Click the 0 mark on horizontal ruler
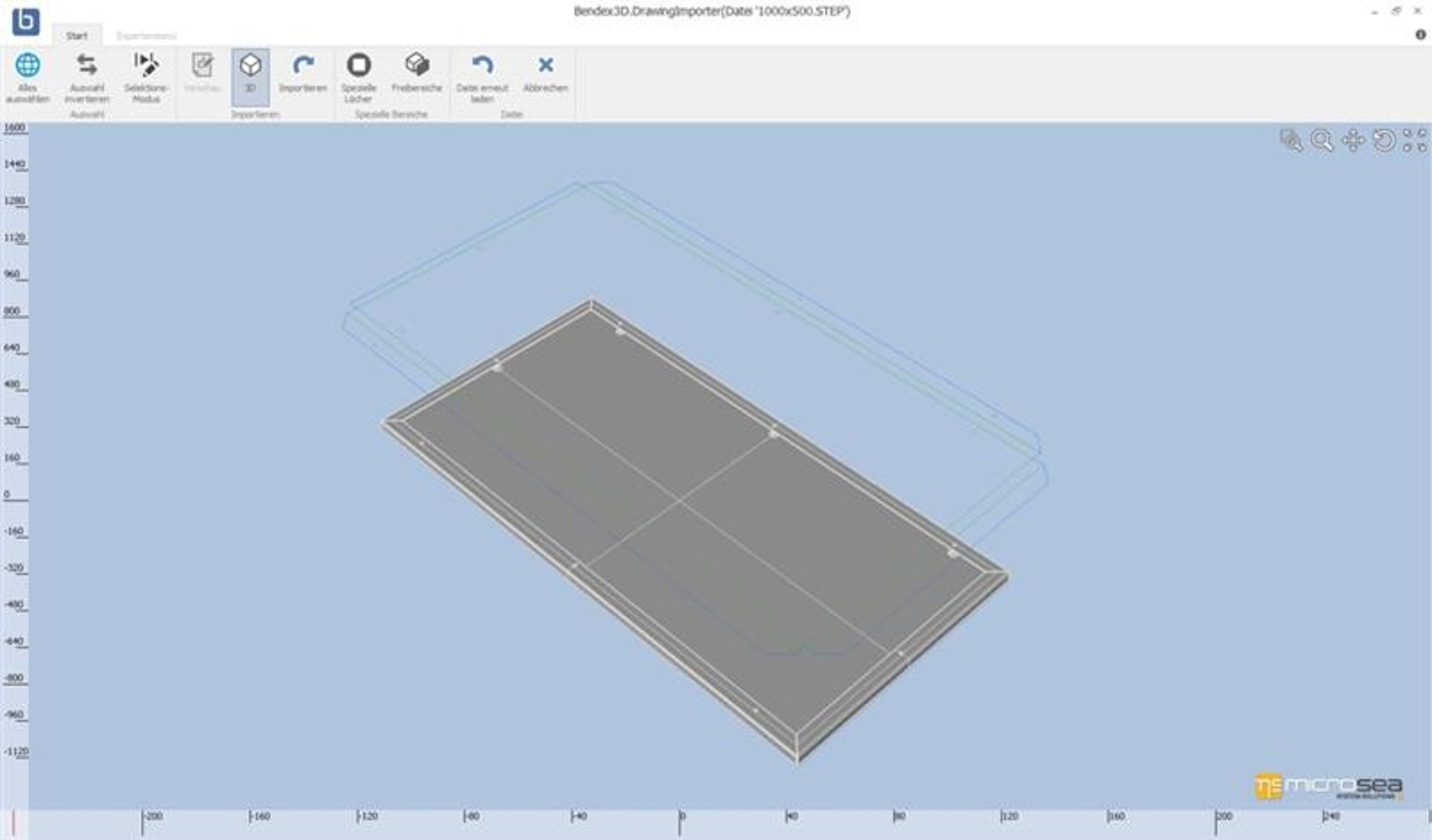 tap(681, 817)
